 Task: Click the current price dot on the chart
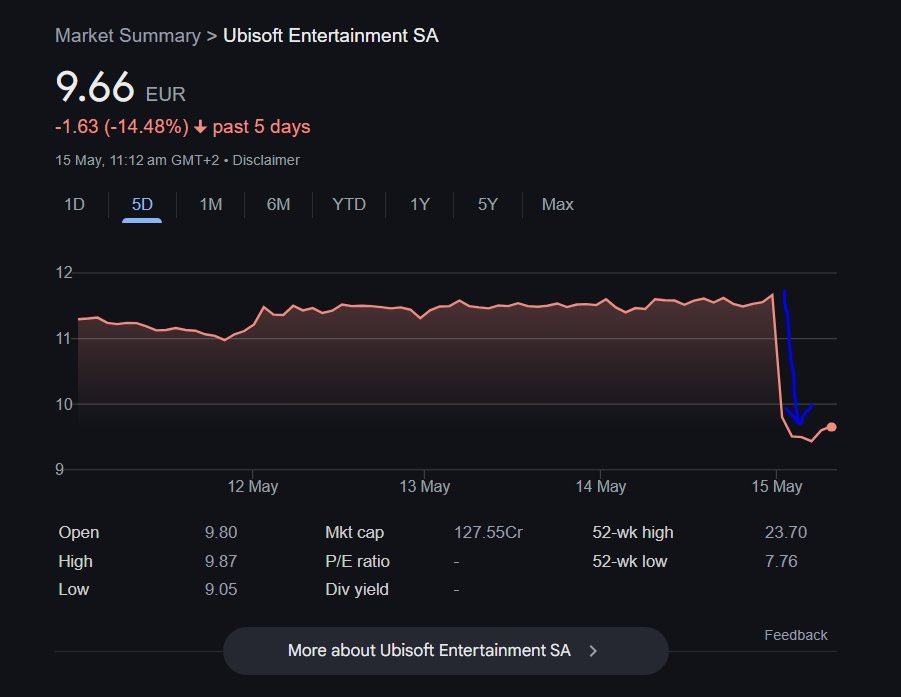[x=831, y=427]
